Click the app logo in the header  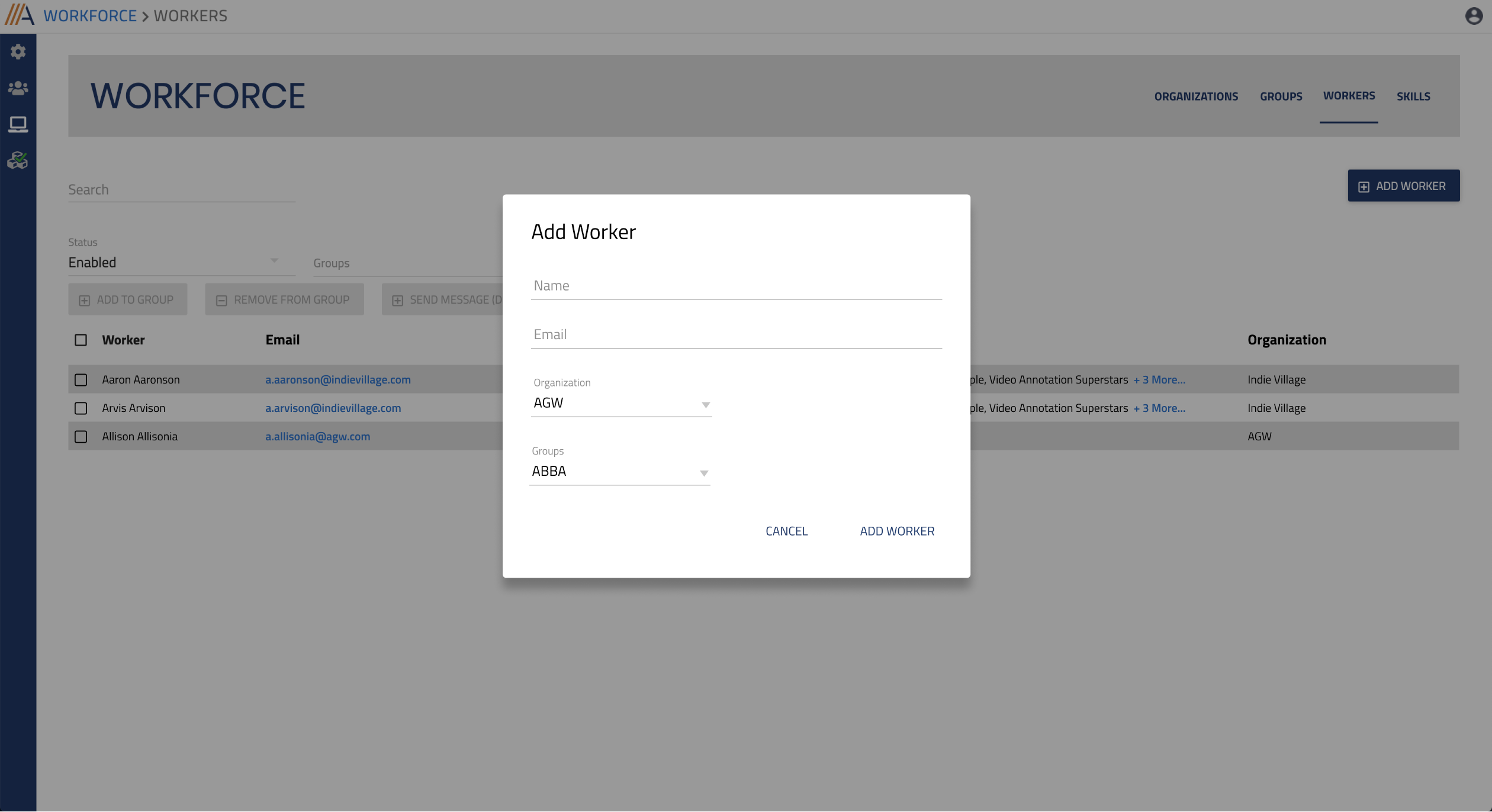point(20,15)
